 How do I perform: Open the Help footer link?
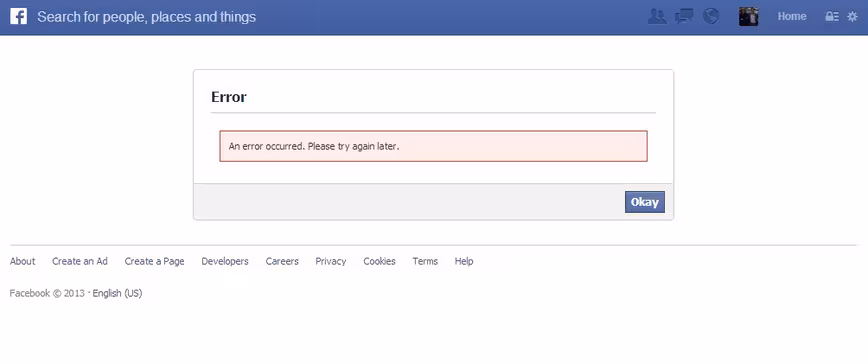coord(464,261)
